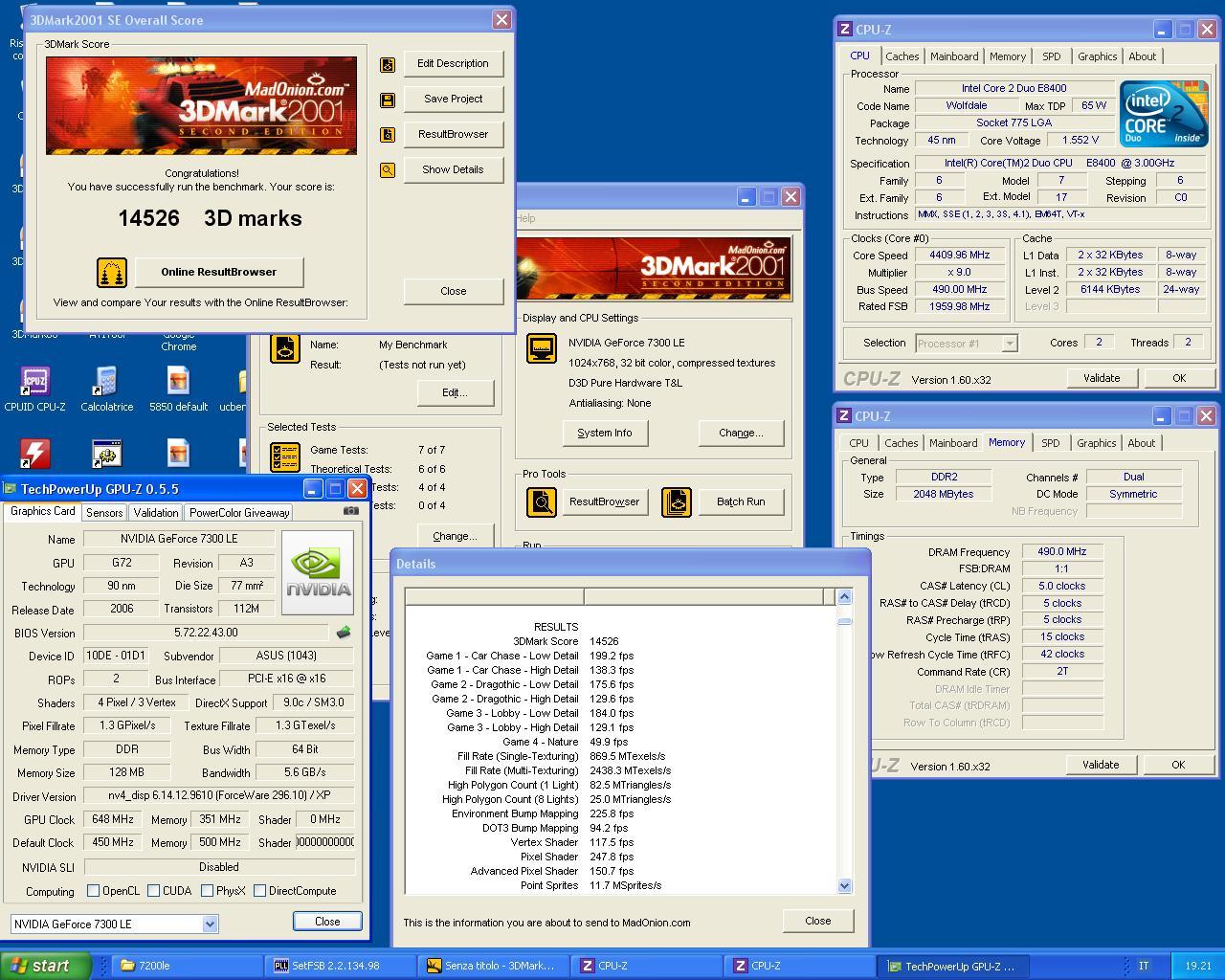Viewport: 1225px width, 980px height.
Task: Click the Windows start button
Action: [46, 966]
